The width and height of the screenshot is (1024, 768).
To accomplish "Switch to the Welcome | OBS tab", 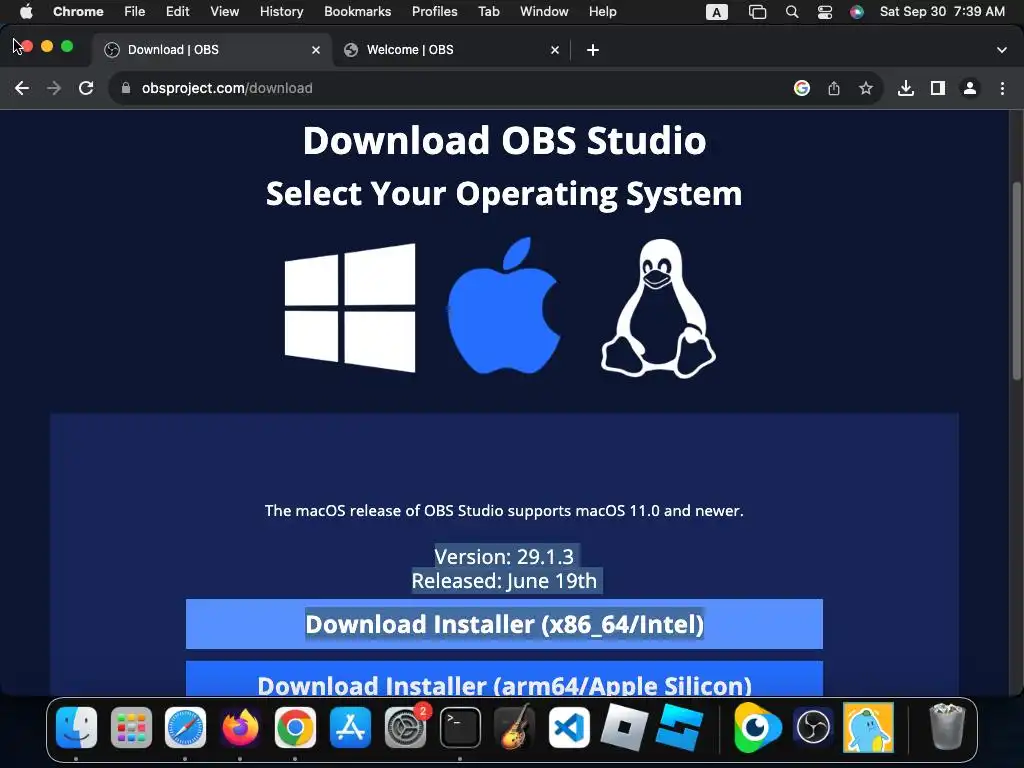I will pos(451,50).
